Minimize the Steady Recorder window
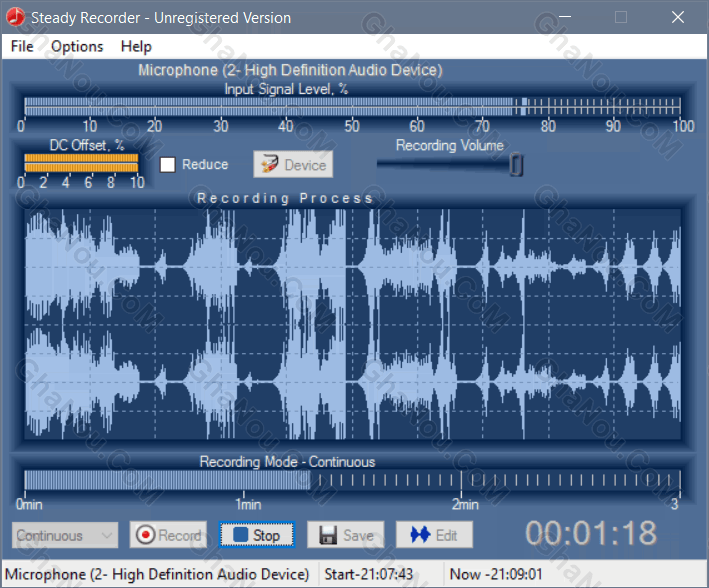The height and width of the screenshot is (588, 709). tap(565, 17)
